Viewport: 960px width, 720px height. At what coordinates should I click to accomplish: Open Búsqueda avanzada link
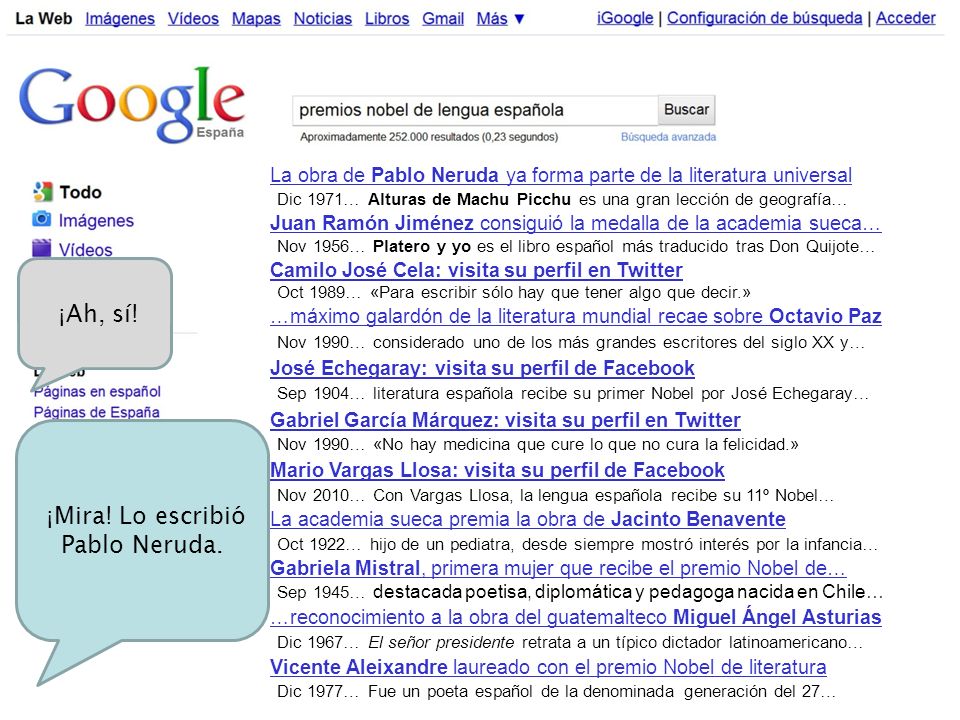click(669, 137)
